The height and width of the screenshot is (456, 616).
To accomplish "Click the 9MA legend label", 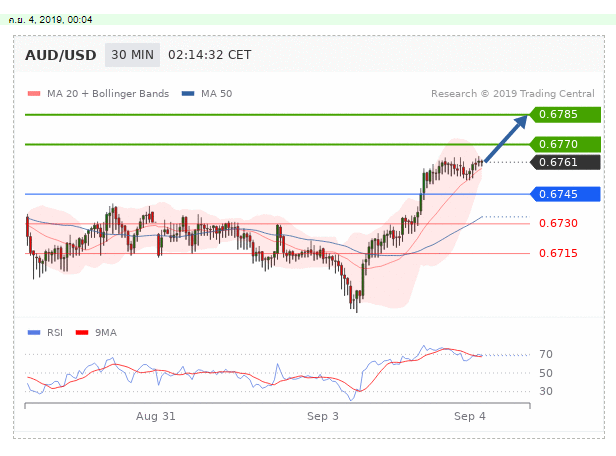I will [x=106, y=333].
